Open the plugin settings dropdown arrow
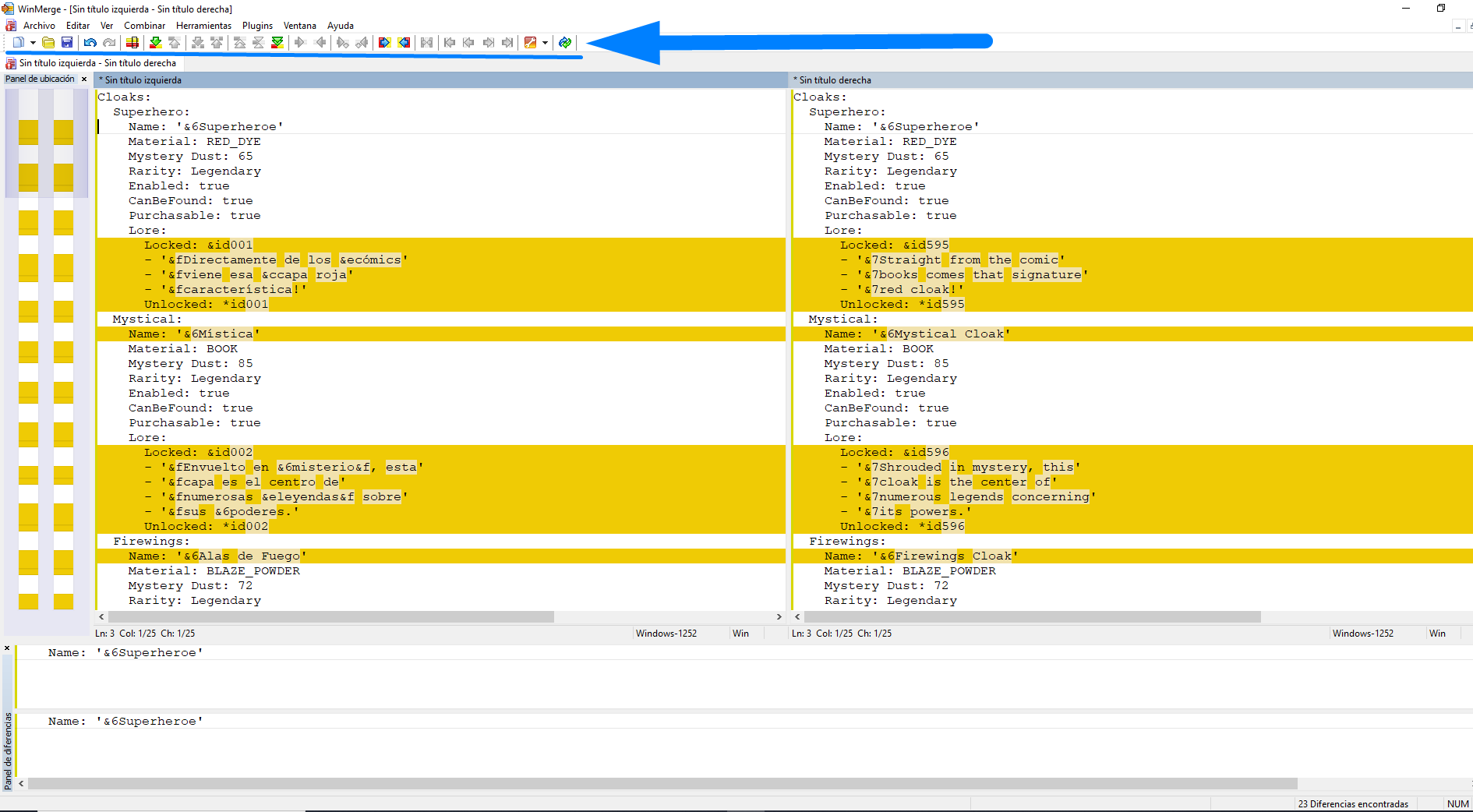Viewport: 1473px width, 812px height. pyautogui.click(x=544, y=43)
